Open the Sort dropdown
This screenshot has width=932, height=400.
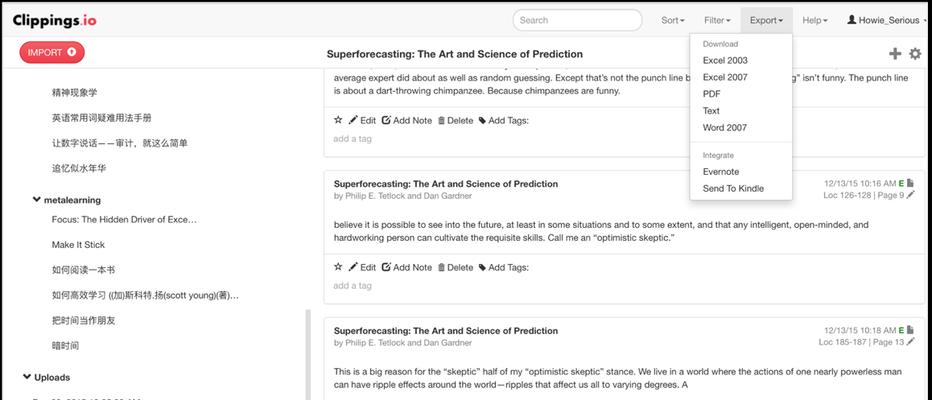point(673,20)
